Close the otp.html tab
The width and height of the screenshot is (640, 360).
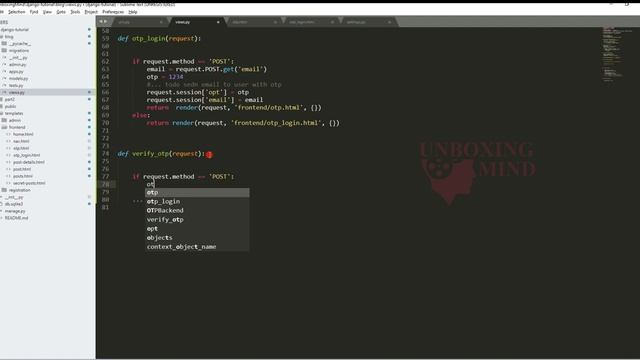276,22
